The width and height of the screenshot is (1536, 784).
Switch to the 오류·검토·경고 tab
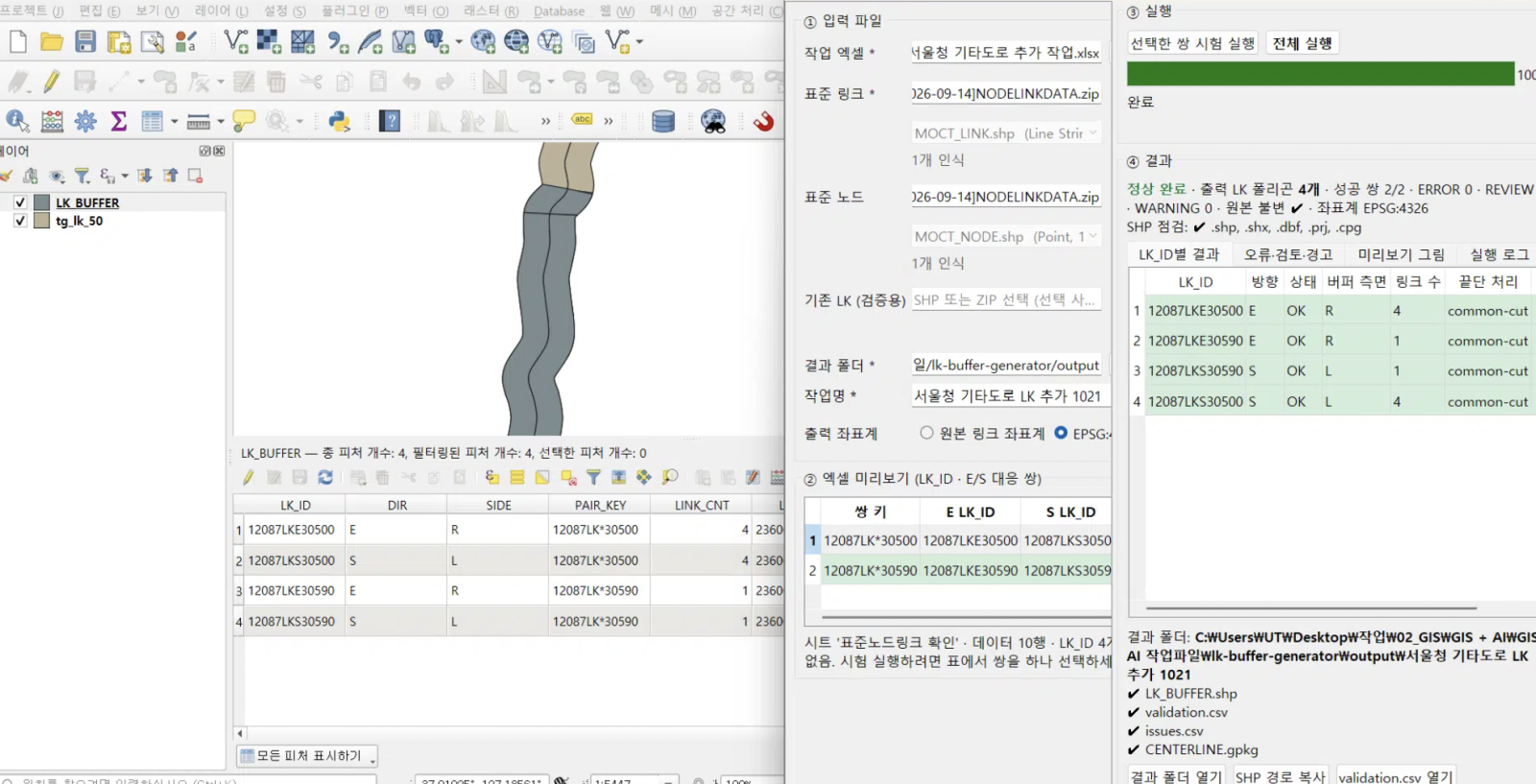1288,254
